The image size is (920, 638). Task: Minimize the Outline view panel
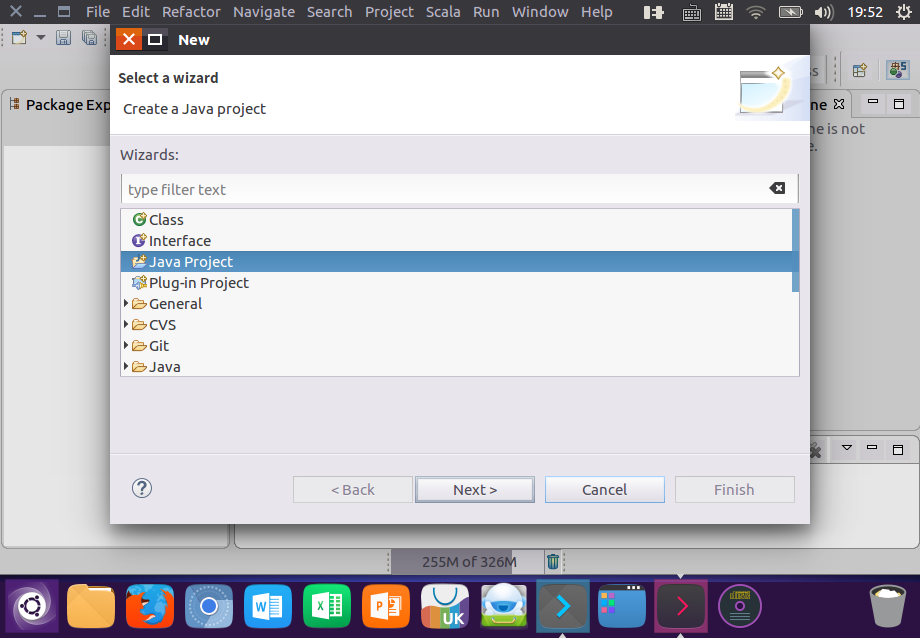(x=873, y=102)
